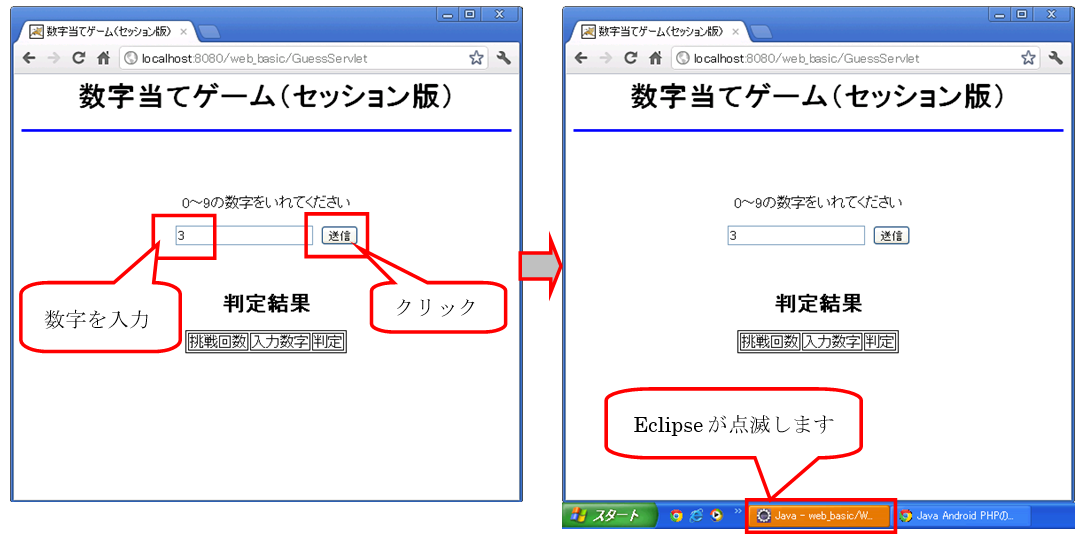Launch Chrome from the quick launch bar
The height and width of the screenshot is (541, 1084).
676,516
